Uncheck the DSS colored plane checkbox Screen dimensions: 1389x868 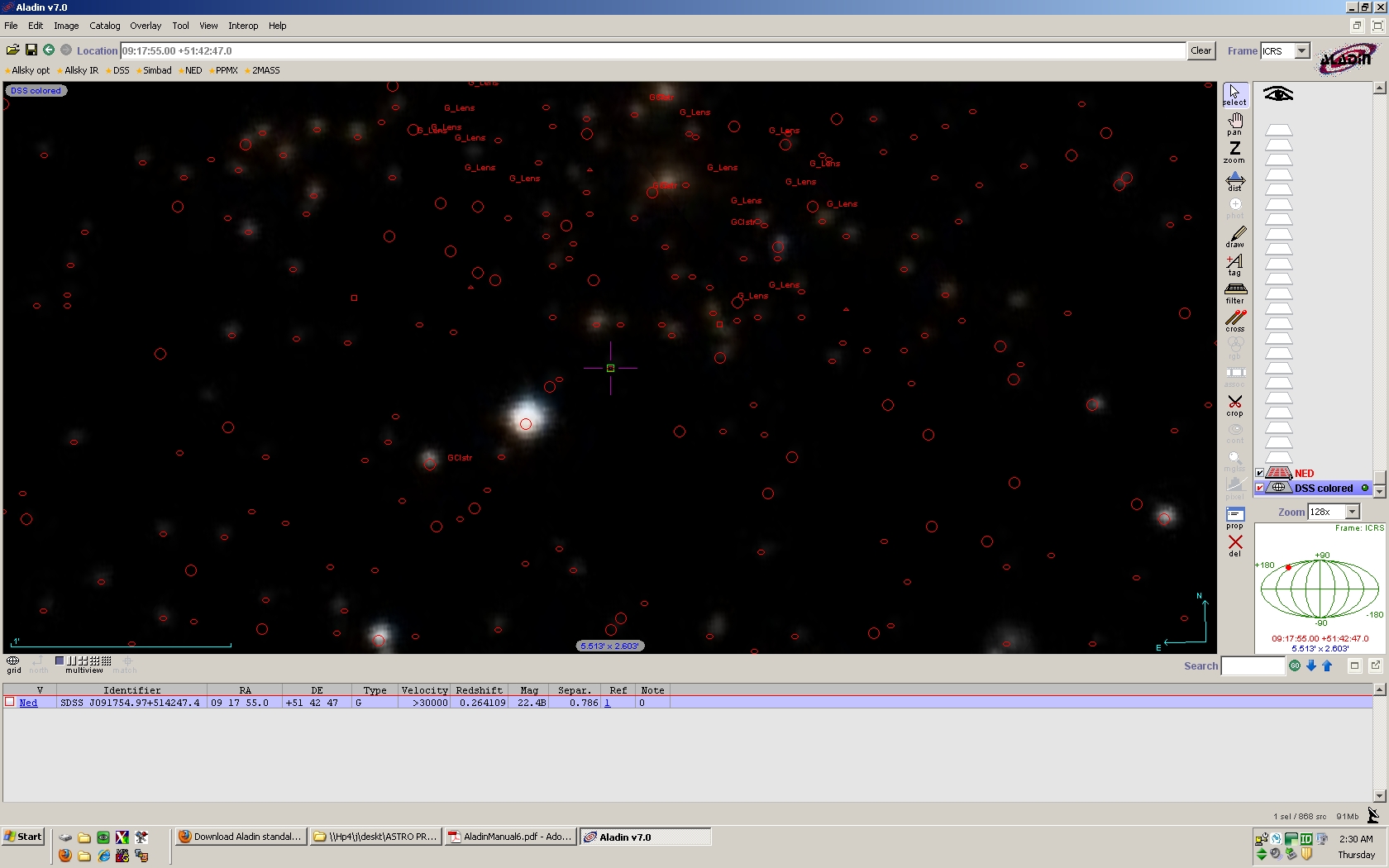click(x=1260, y=489)
